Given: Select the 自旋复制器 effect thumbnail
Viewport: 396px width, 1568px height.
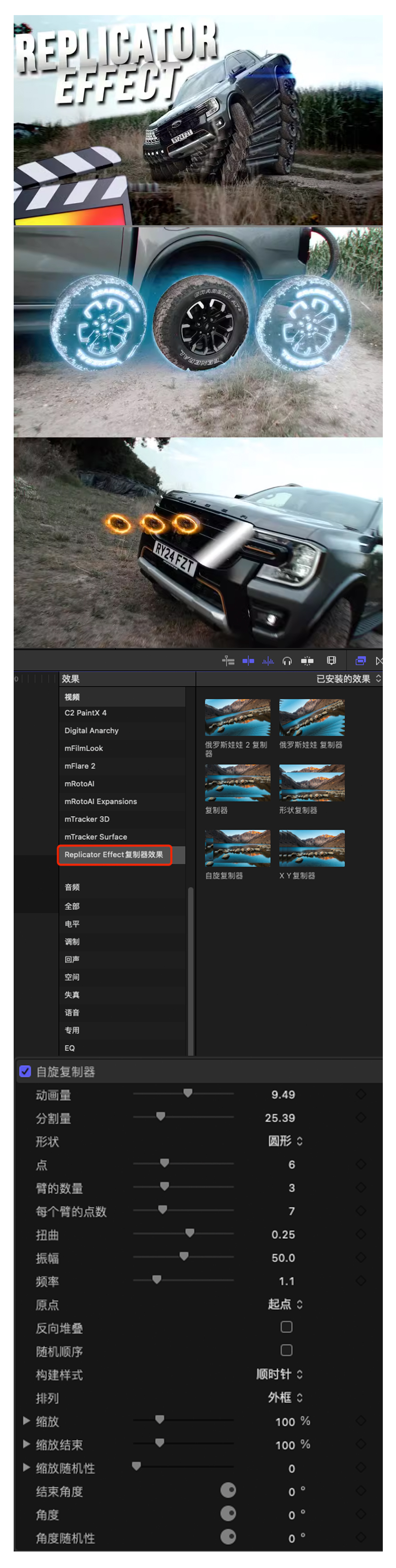Looking at the screenshot, I should point(237,848).
